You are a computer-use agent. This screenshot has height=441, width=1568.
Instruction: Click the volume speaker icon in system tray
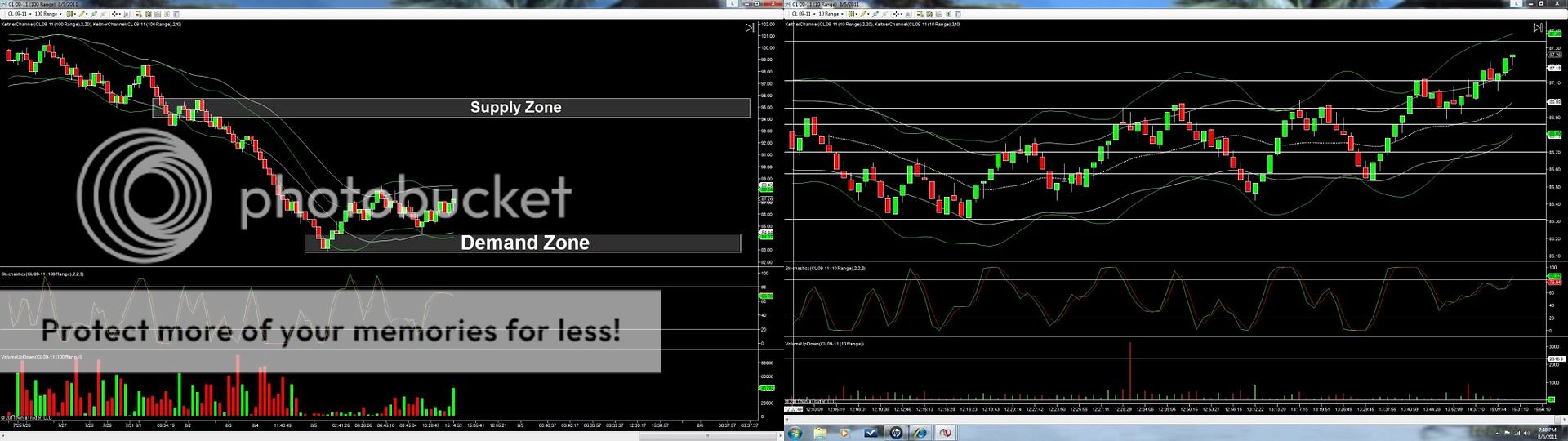click(x=1526, y=434)
